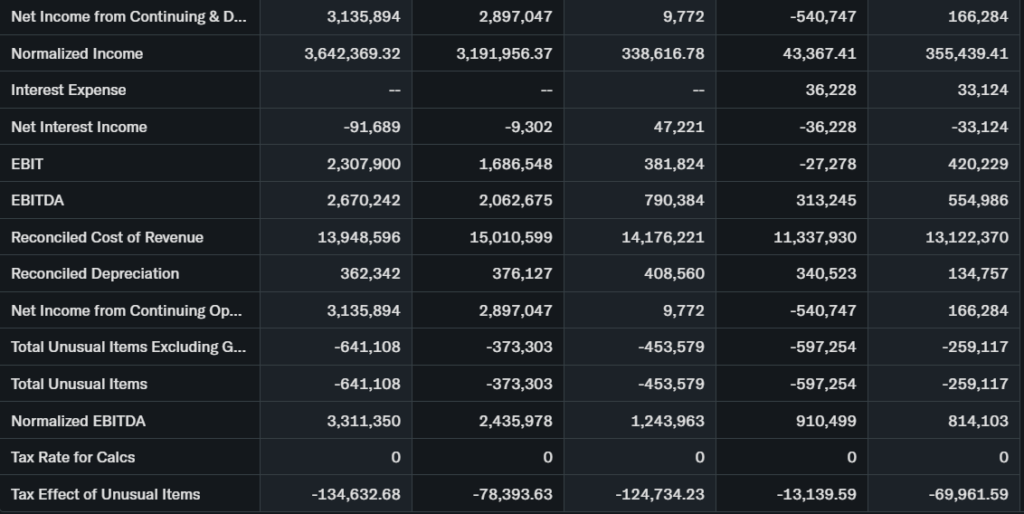Select the EBIT row label
1024x514 pixels.
pyautogui.click(x=27, y=163)
